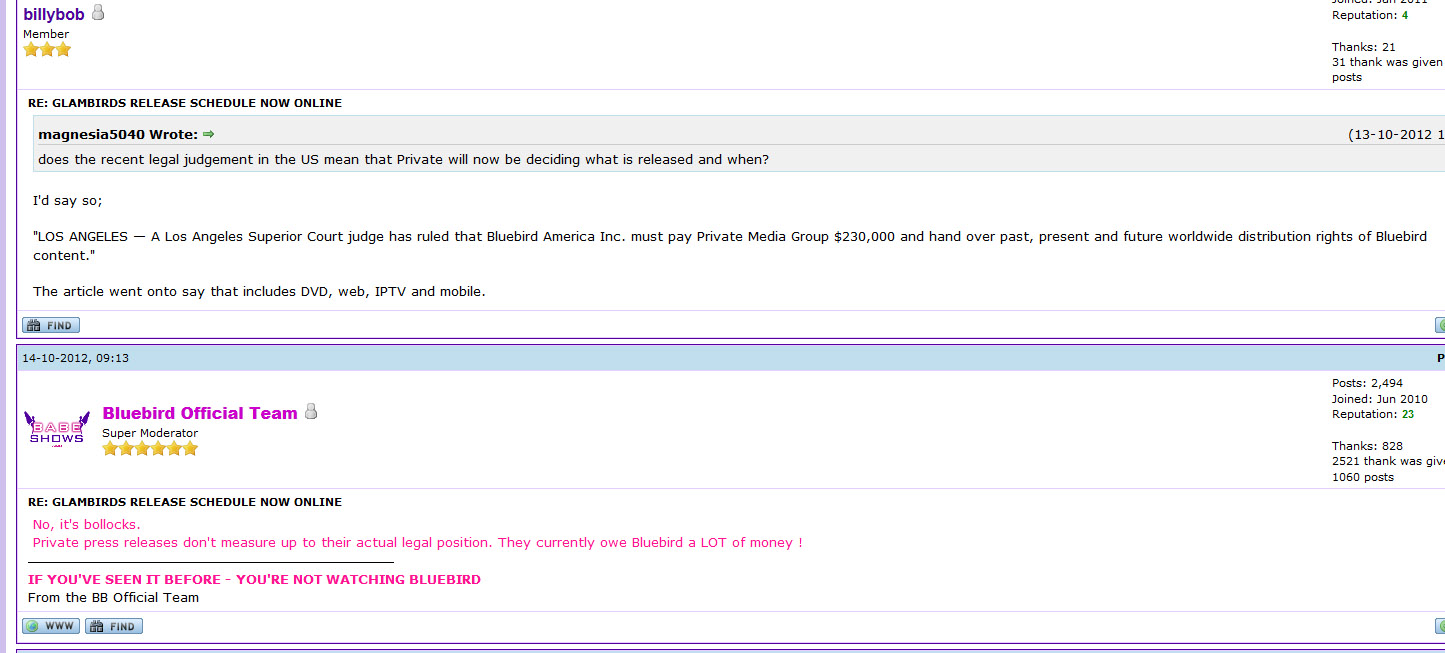Click the FIND button under the Bluebird post
Viewport: 1445px width, 653px height.
pos(114,626)
